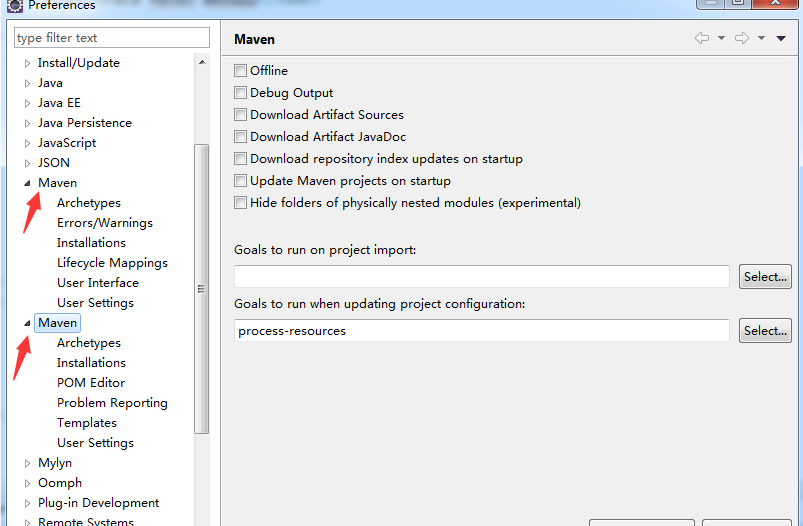The image size is (803, 526).
Task: Select the Install/Update preference item
Action: point(78,63)
